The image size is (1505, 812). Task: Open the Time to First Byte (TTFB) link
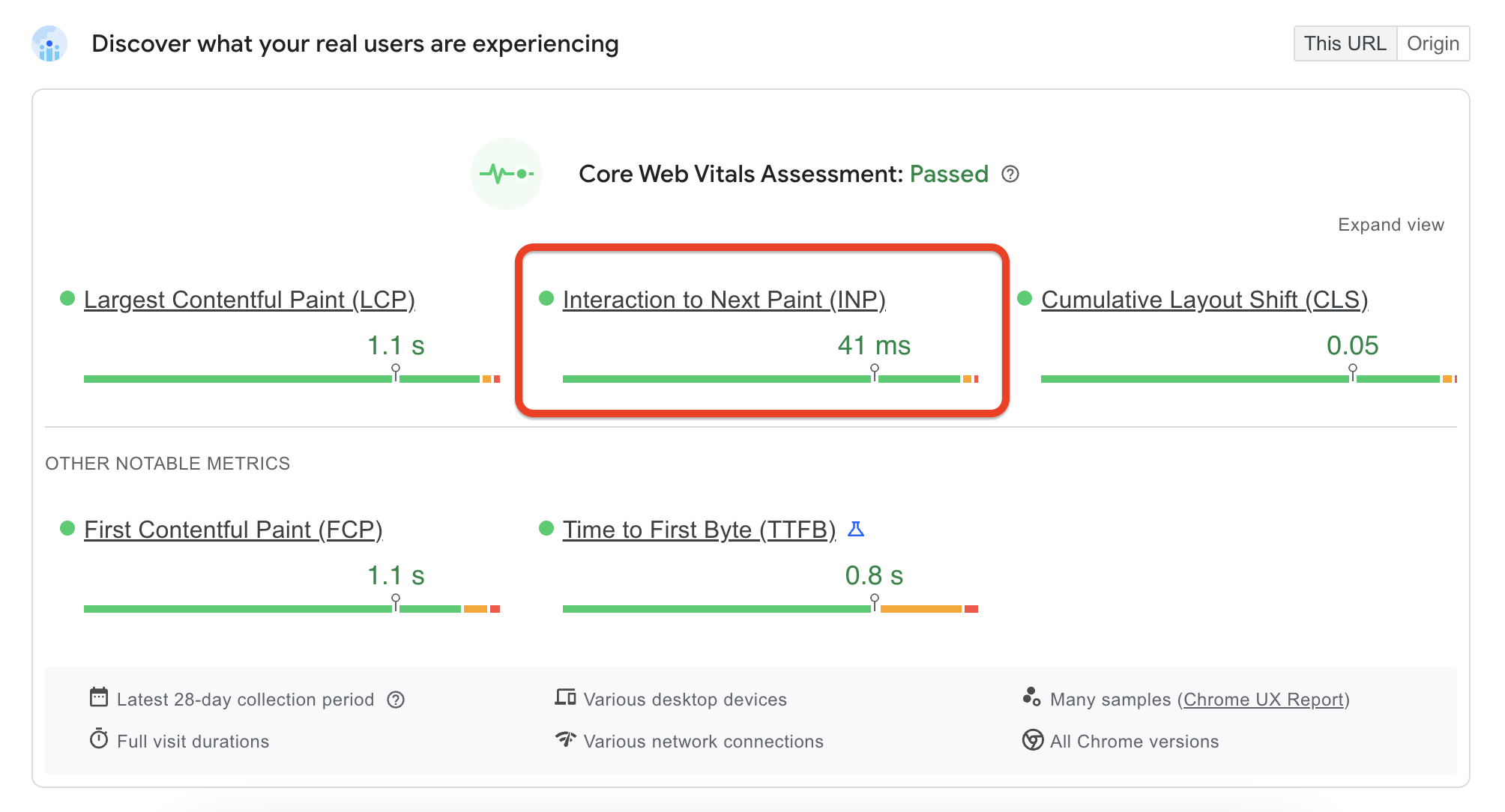(x=699, y=530)
